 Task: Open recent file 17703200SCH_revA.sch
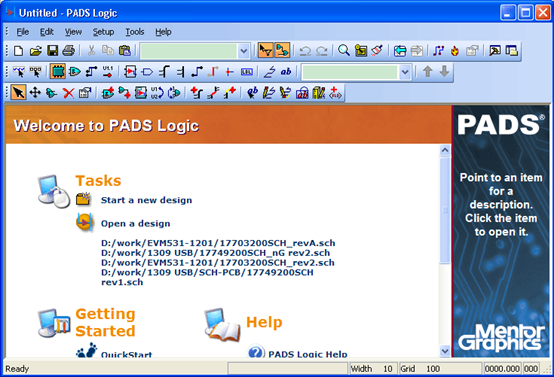[x=218, y=243]
